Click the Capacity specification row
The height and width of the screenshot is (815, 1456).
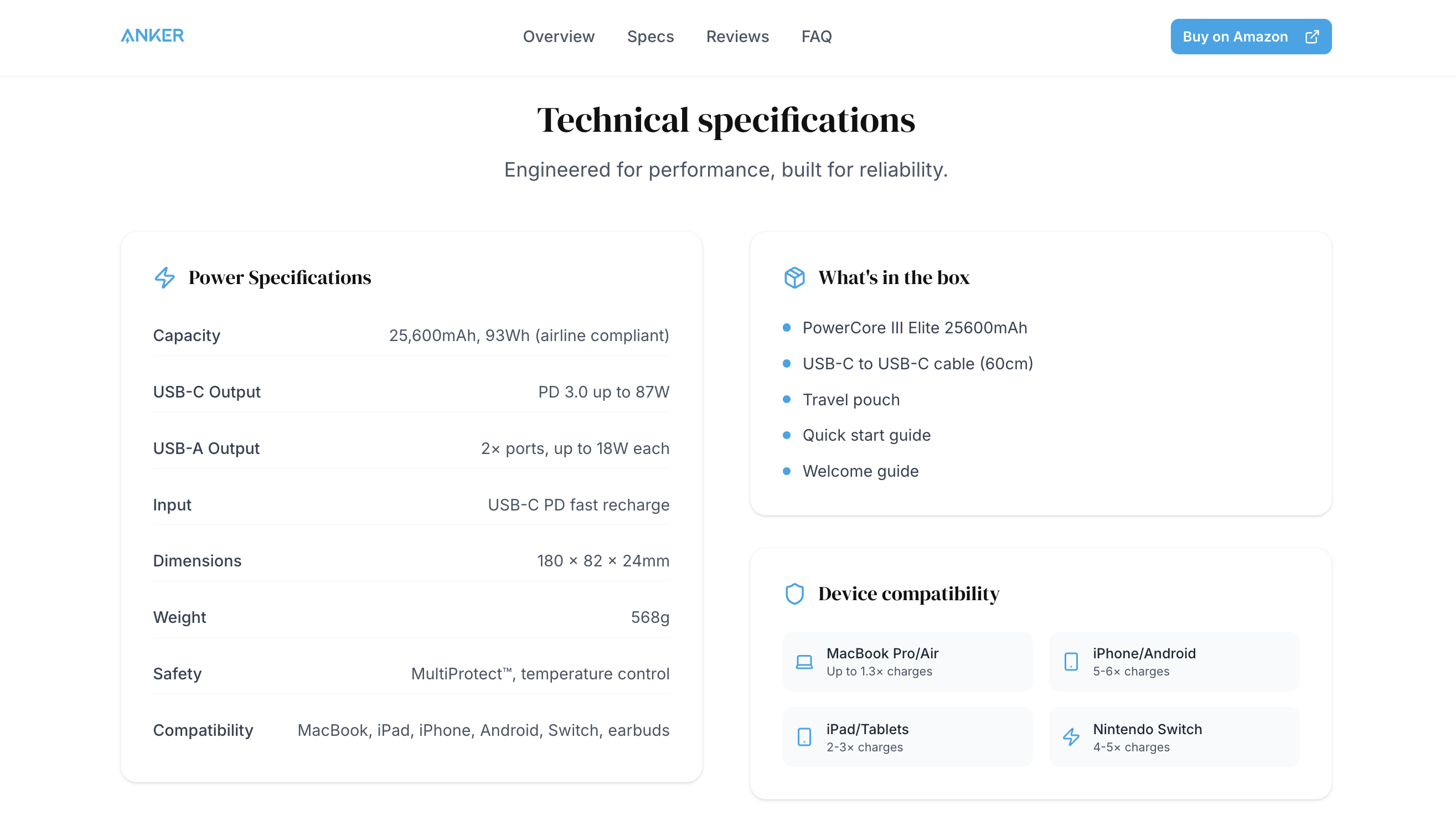pyautogui.click(x=411, y=336)
